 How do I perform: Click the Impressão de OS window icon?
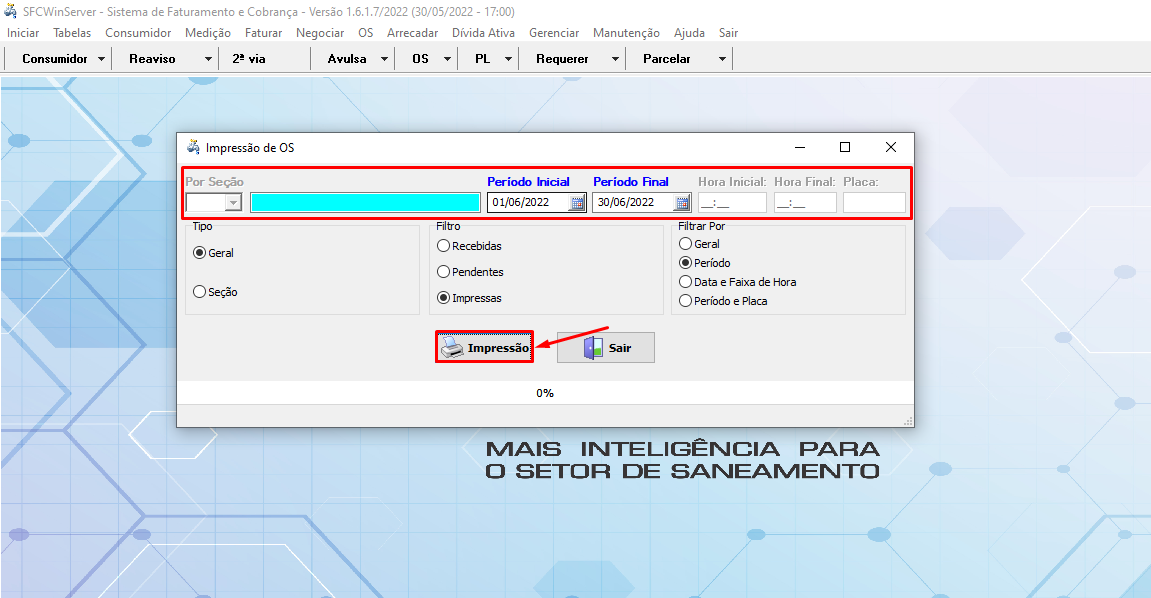pyautogui.click(x=193, y=147)
